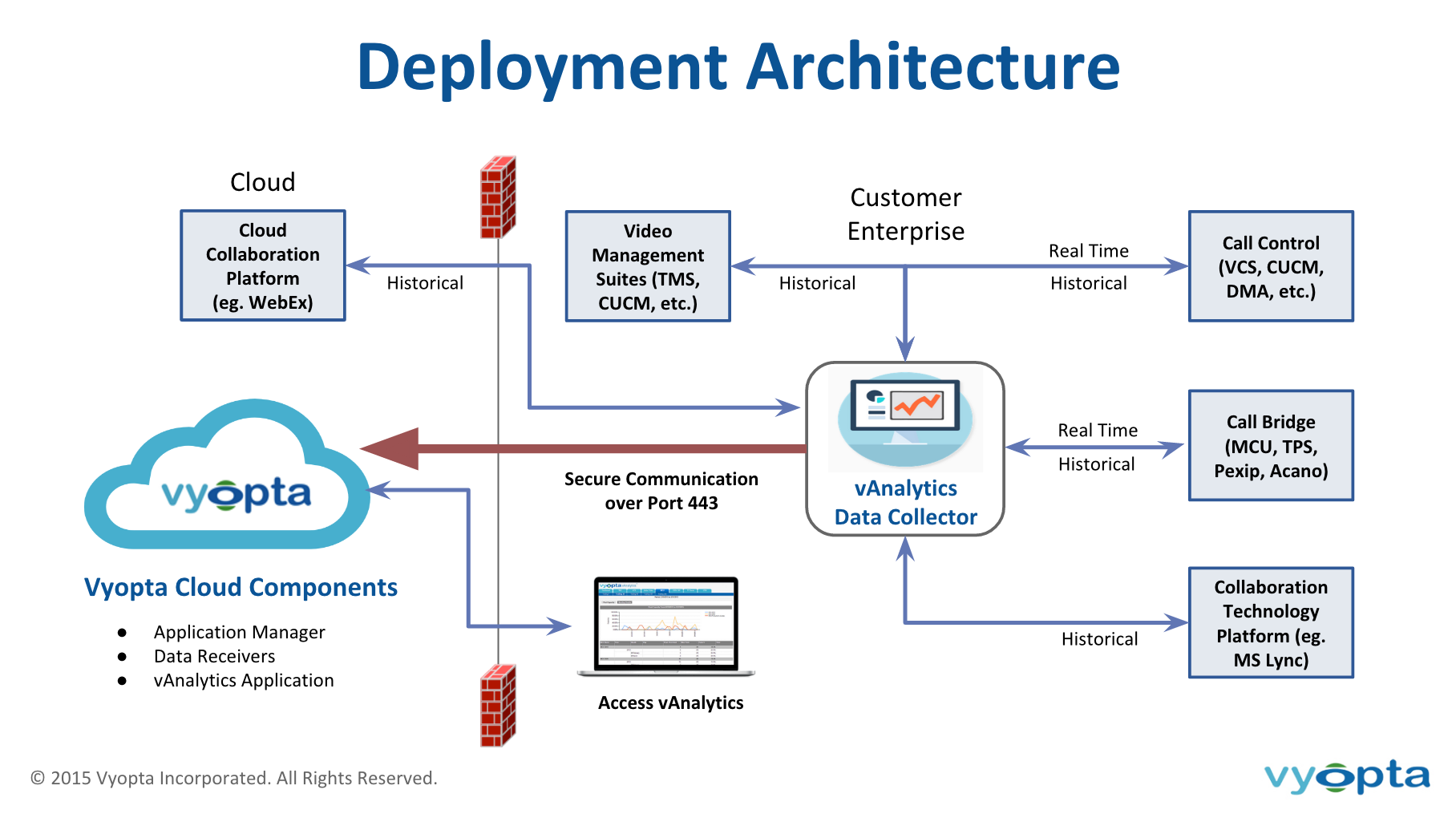Click 'Historical' label below Call Control Real Time
The height and width of the screenshot is (818, 1456).
click(1089, 283)
